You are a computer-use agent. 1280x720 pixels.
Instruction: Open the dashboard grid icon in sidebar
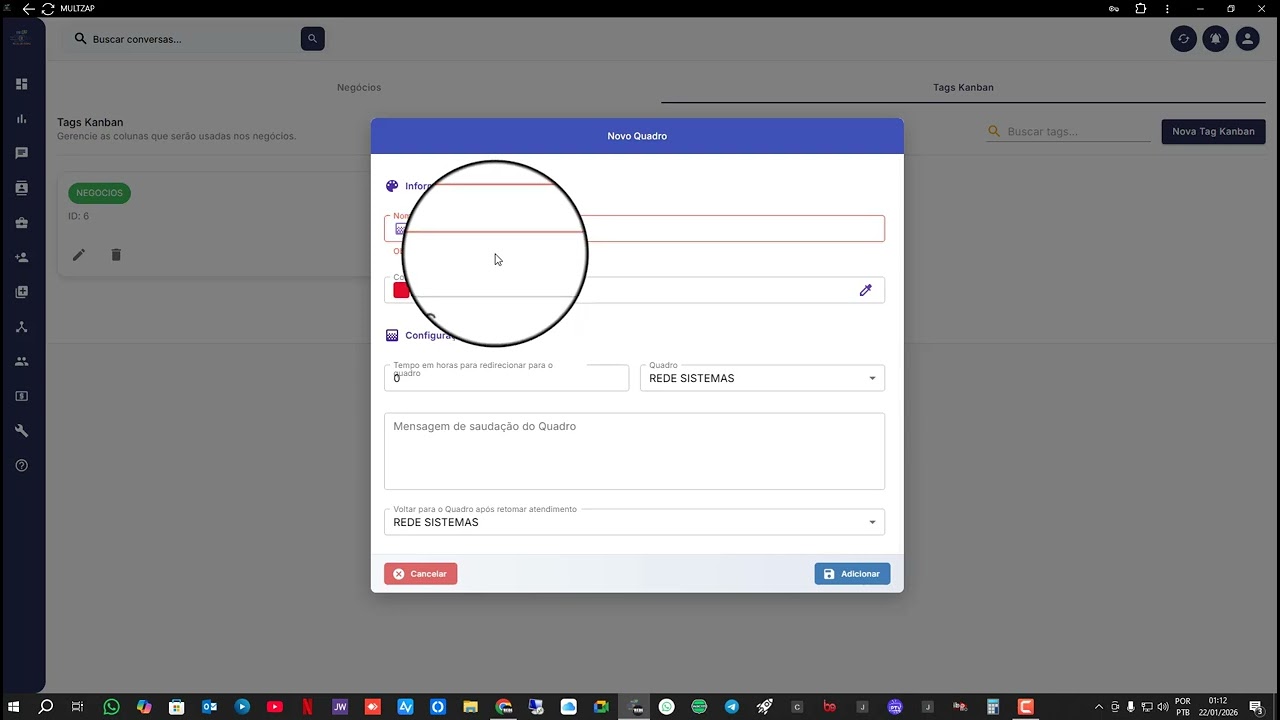(21, 84)
